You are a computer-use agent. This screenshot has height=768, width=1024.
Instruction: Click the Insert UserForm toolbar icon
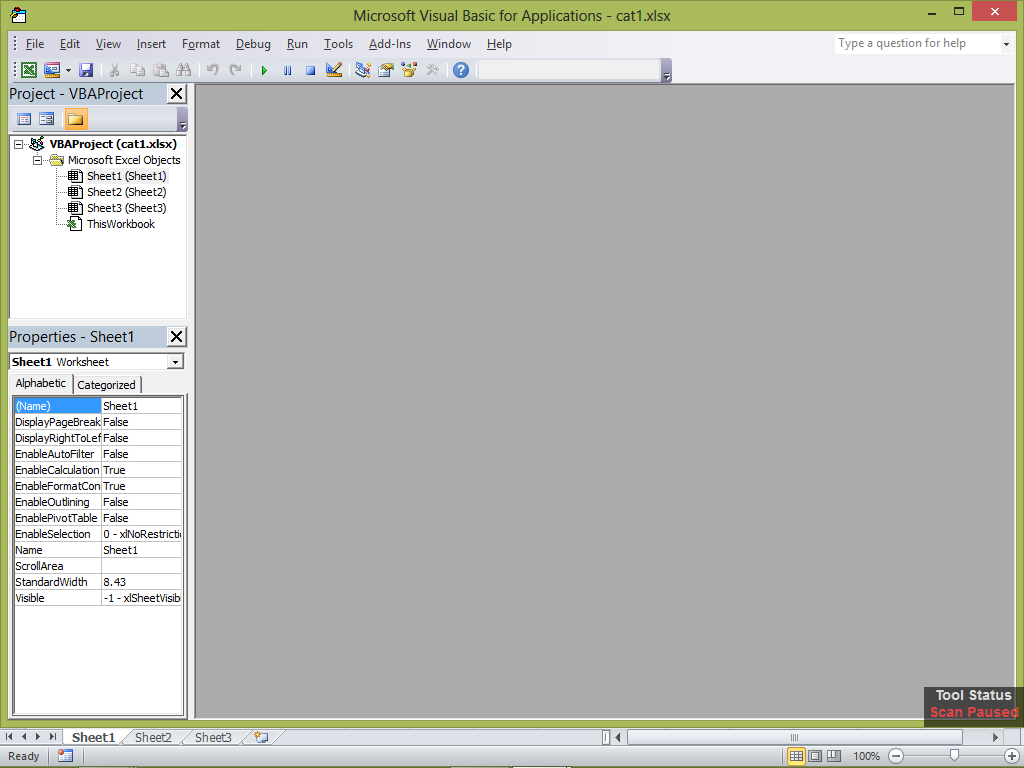52,70
